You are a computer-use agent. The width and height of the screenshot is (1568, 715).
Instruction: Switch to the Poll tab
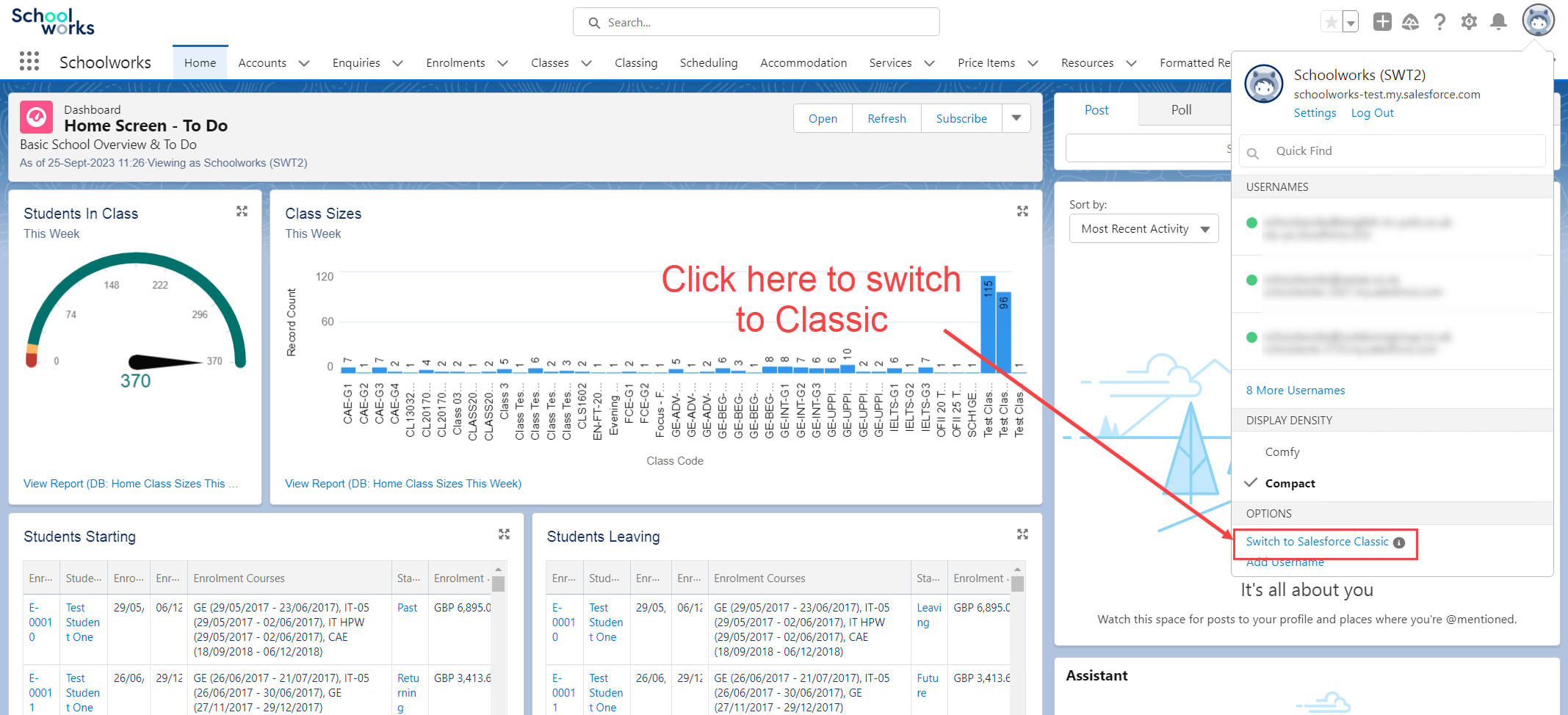pos(1181,110)
